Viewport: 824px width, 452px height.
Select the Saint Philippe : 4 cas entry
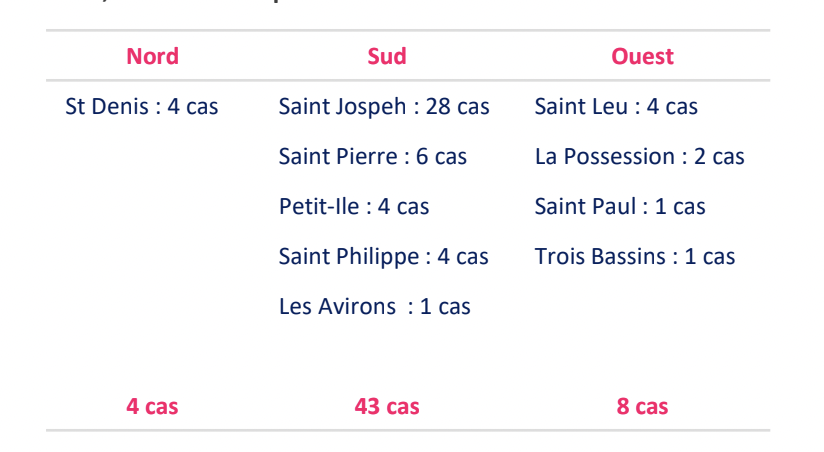click(384, 256)
